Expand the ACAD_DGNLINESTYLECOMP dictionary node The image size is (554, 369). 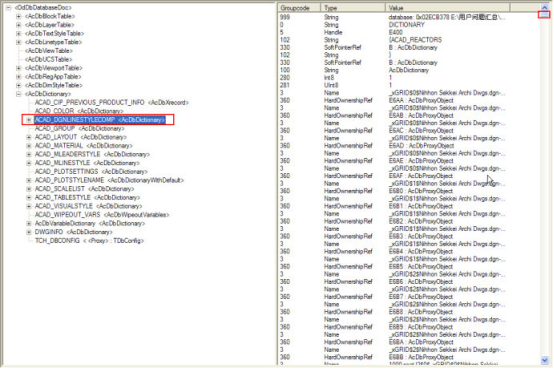[x=29, y=120]
